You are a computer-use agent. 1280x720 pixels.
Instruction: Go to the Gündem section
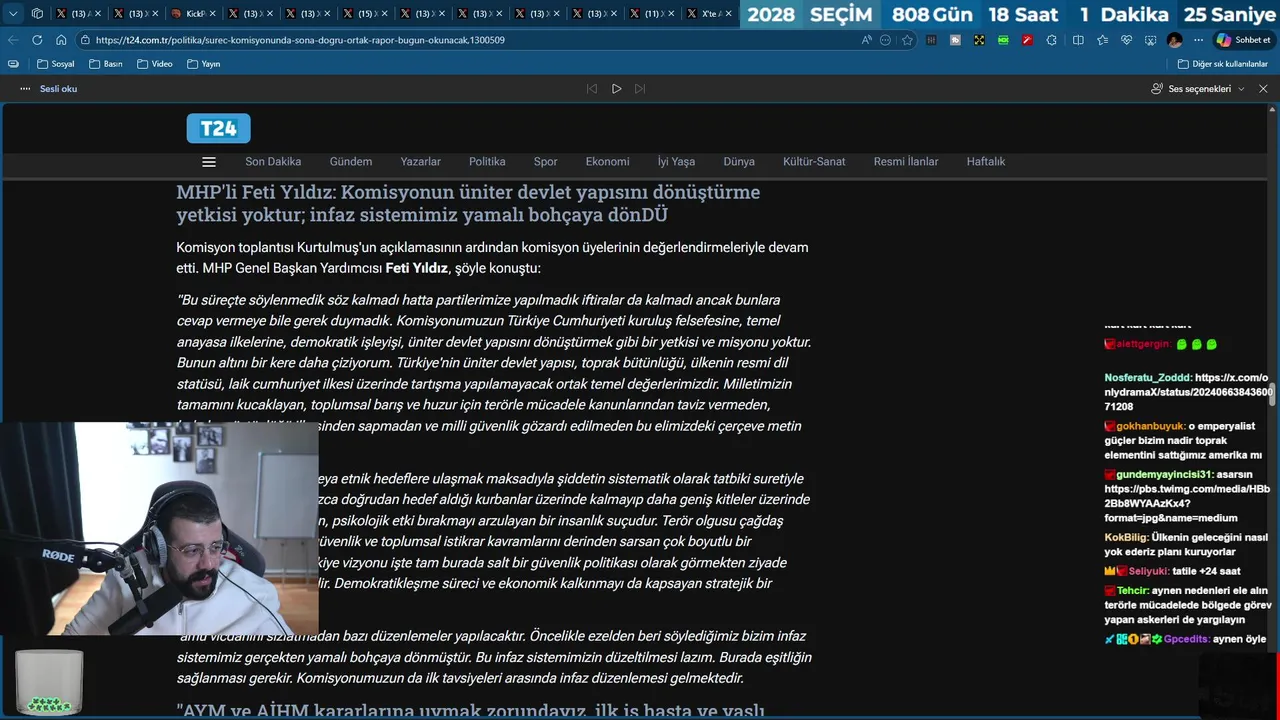pyautogui.click(x=351, y=162)
